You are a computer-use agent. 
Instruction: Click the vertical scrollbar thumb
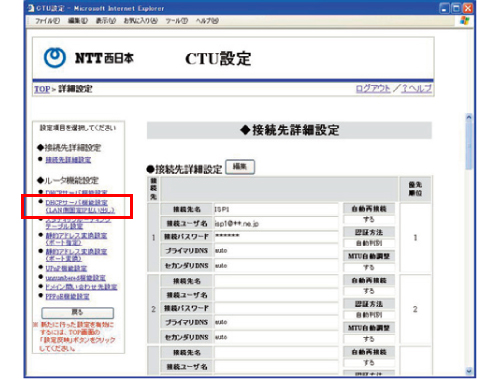click(x=469, y=146)
